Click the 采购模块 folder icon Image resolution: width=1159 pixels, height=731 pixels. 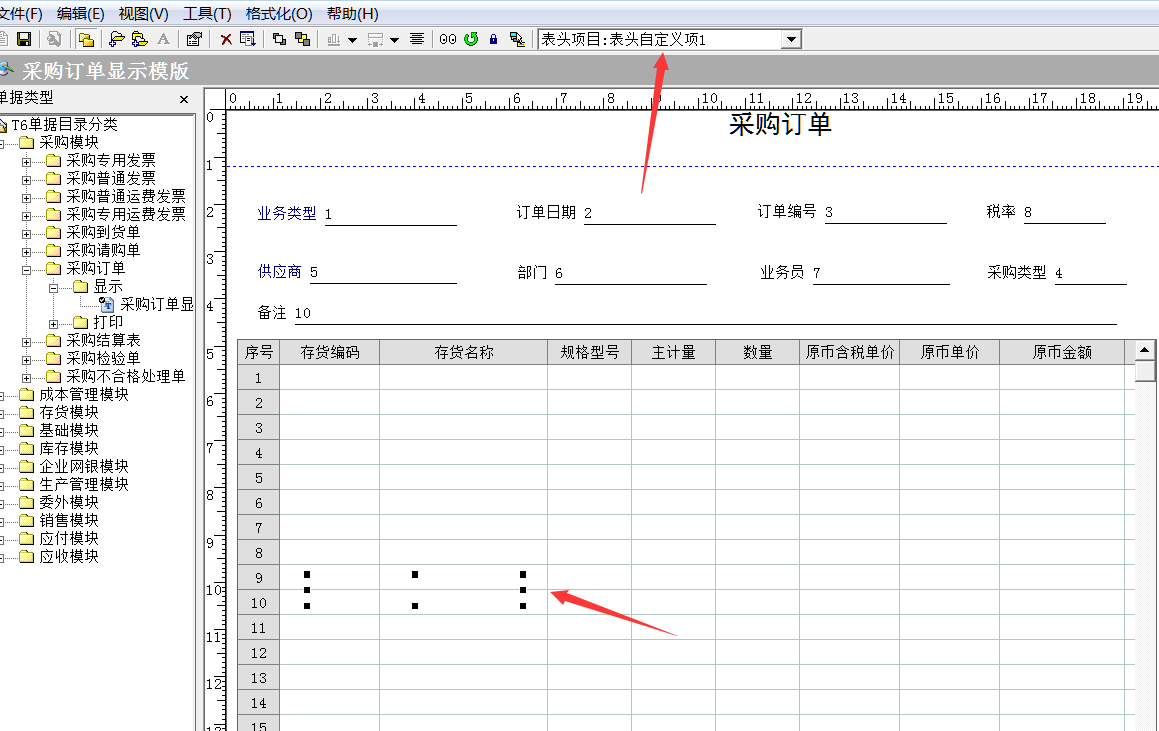click(x=27, y=142)
